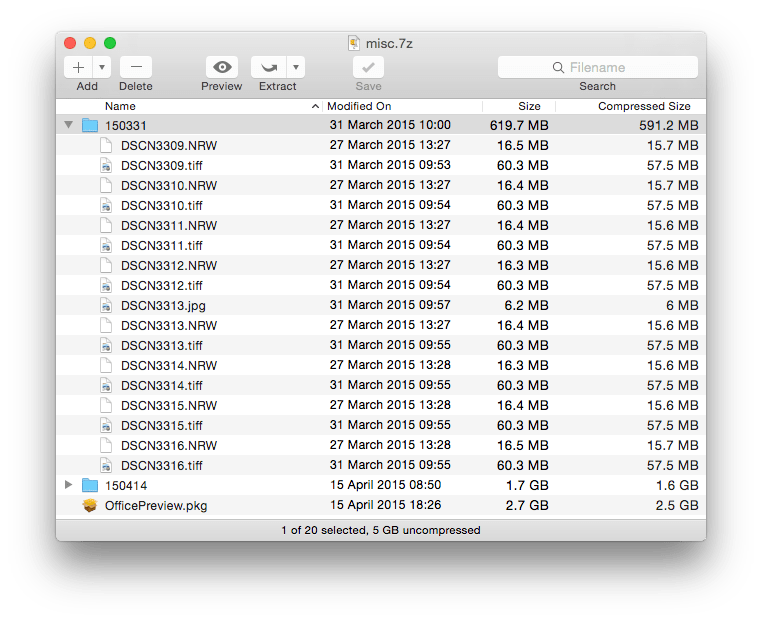Click the DSCN3313.jpg file icon
This screenshot has width=762, height=621.
click(x=106, y=305)
